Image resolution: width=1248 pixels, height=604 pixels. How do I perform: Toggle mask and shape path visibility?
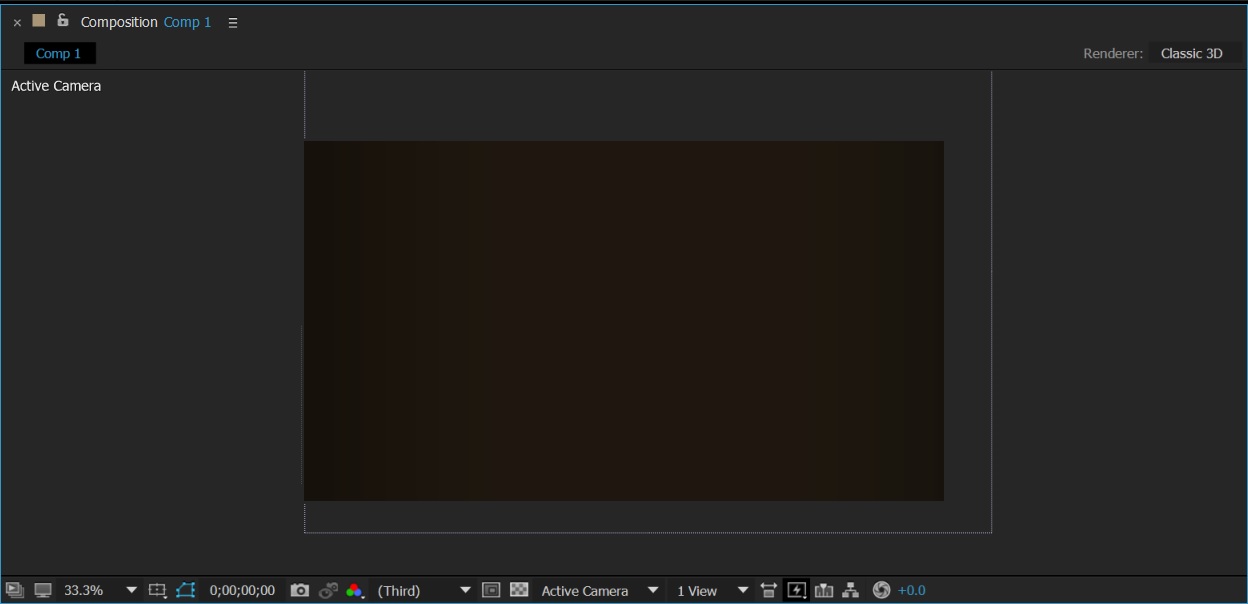pos(184,590)
